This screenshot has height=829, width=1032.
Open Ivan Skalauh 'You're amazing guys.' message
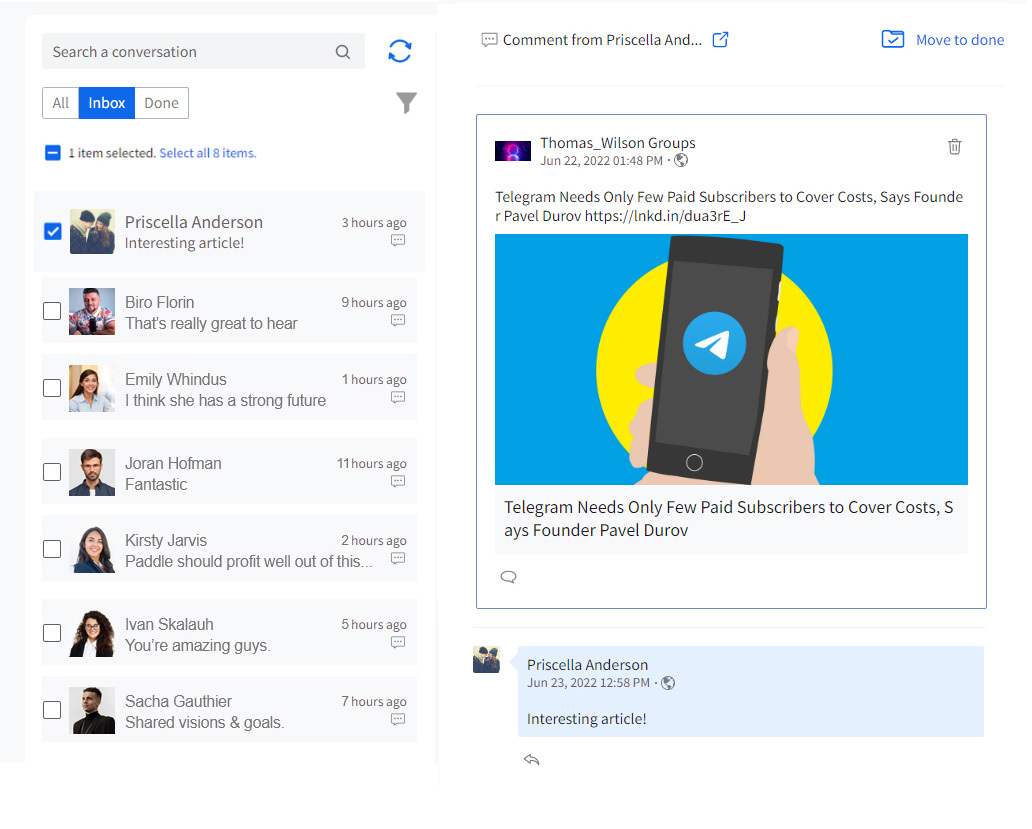197,645
